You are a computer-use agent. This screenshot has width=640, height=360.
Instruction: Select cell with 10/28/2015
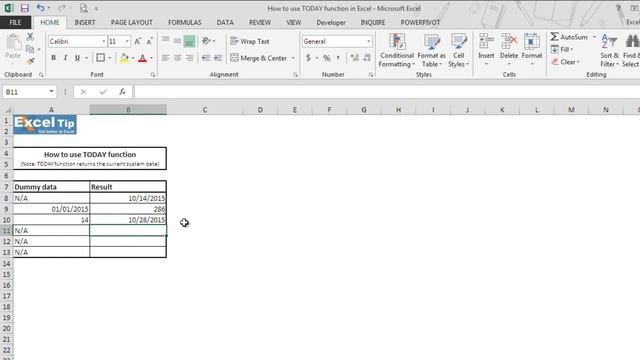[x=128, y=220]
